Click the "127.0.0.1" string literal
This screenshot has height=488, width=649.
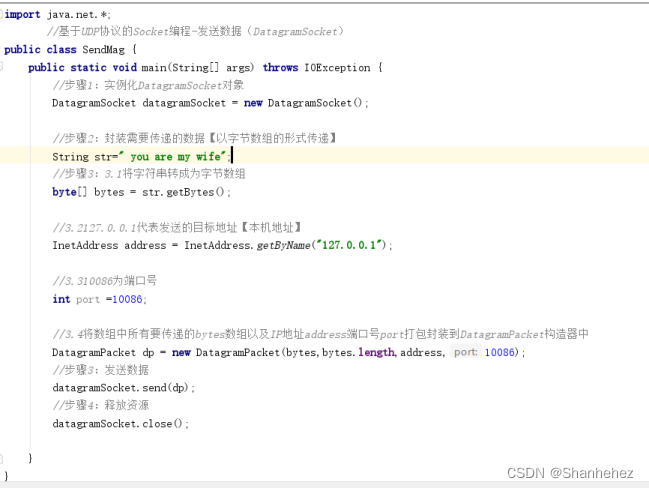(x=349, y=245)
